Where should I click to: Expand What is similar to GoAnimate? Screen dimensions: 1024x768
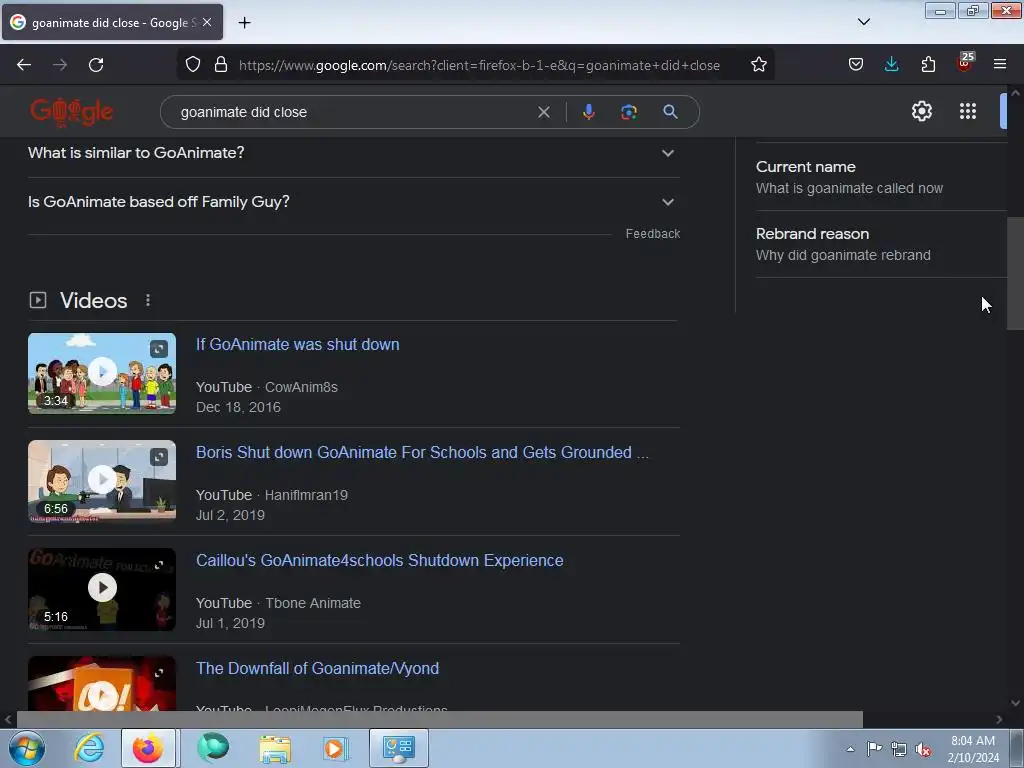point(353,153)
